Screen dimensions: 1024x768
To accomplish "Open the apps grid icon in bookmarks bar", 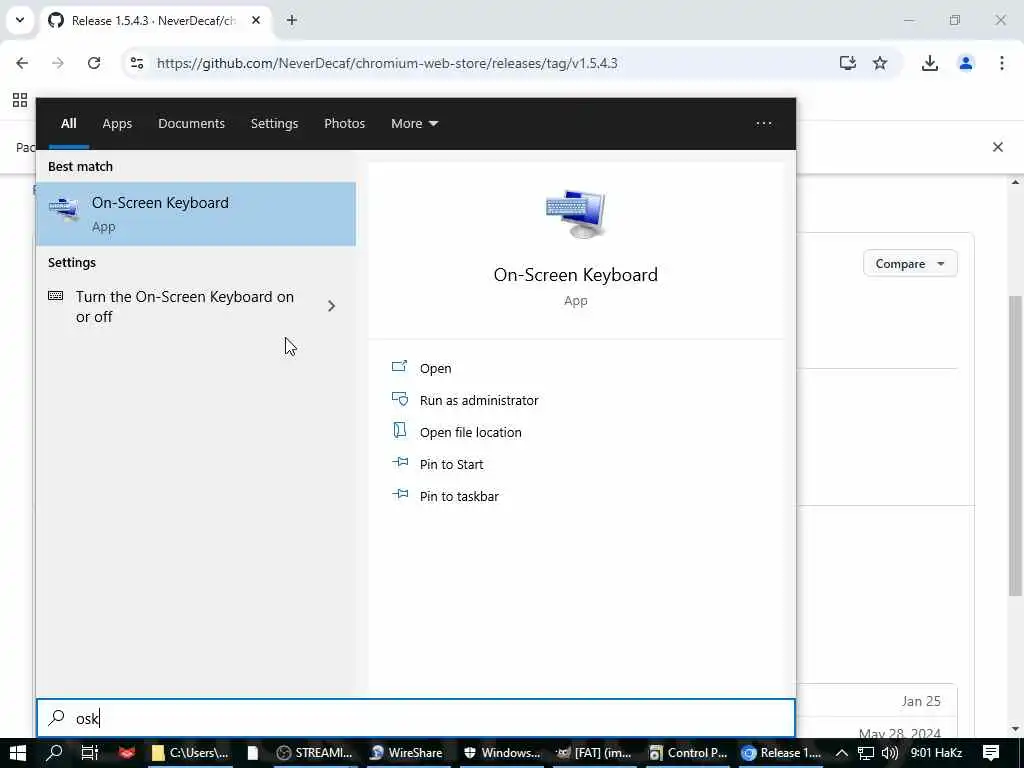I will coord(20,100).
